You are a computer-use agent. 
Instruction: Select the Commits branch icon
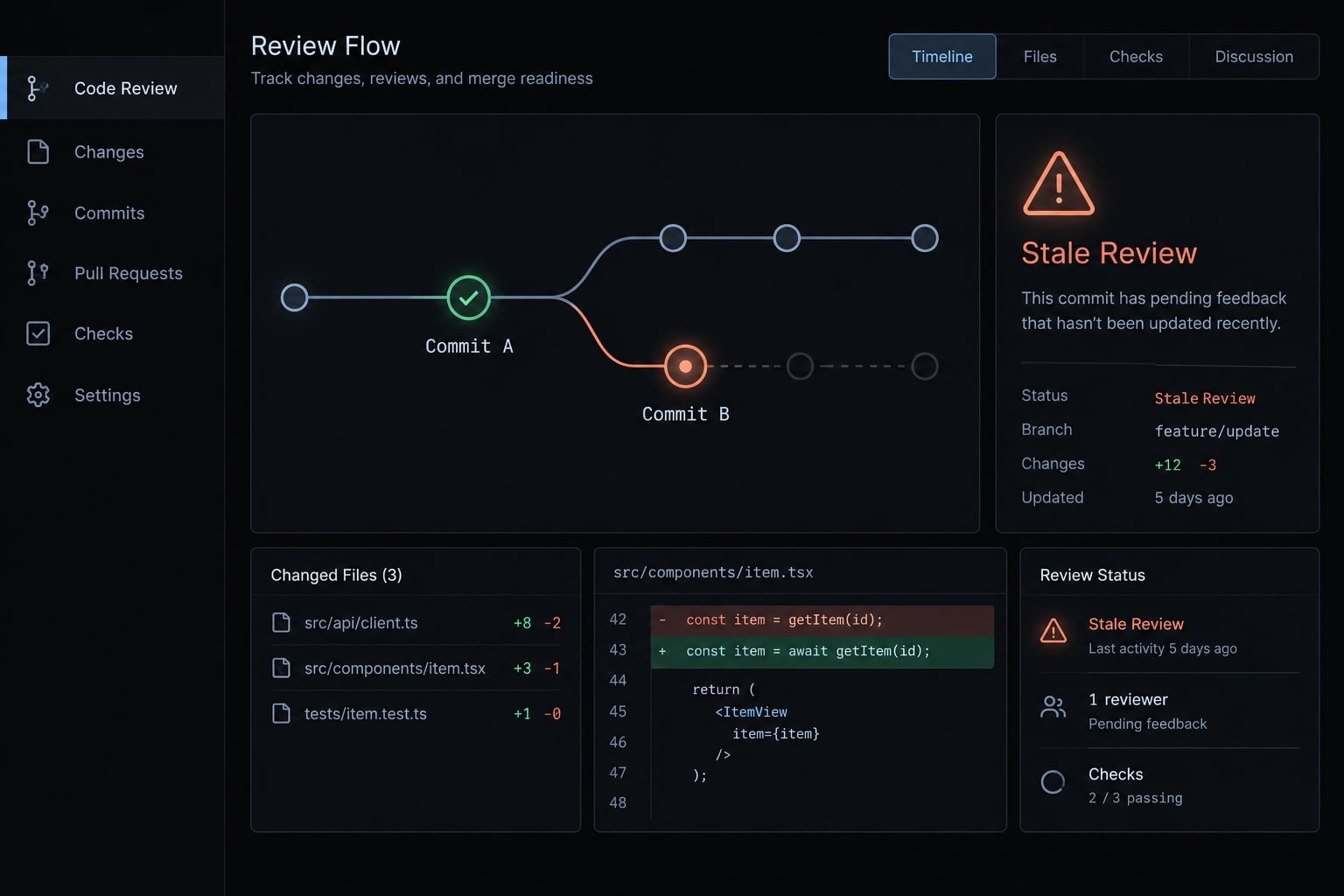click(x=38, y=213)
